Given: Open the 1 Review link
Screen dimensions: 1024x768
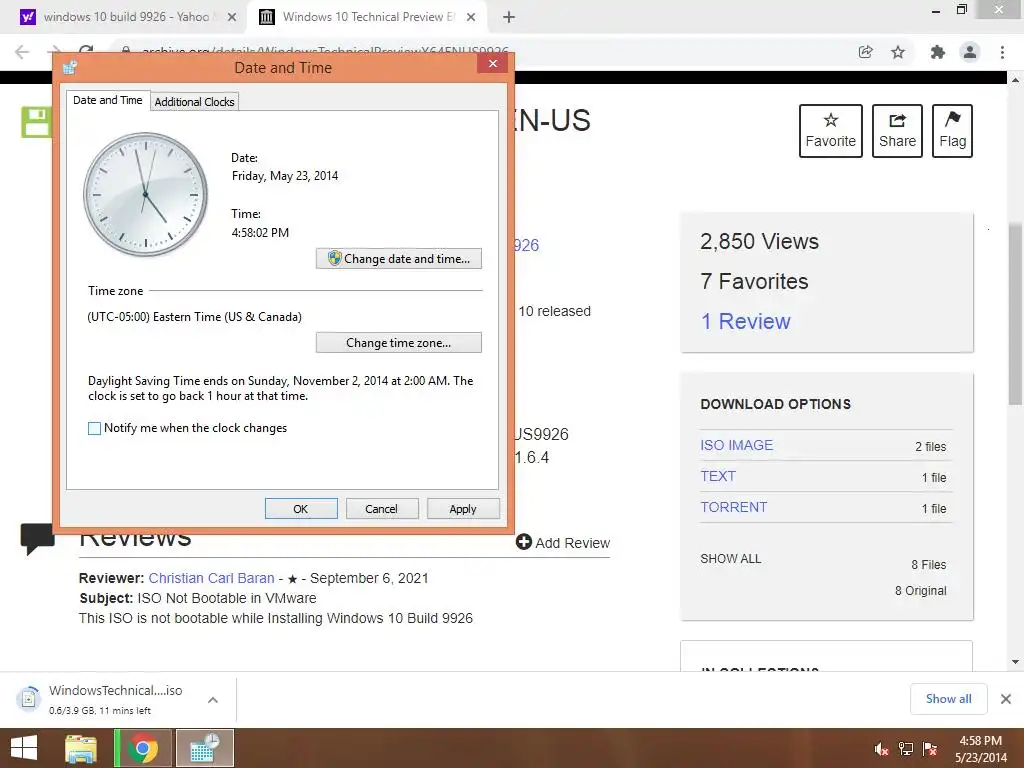Looking at the screenshot, I should [745, 321].
